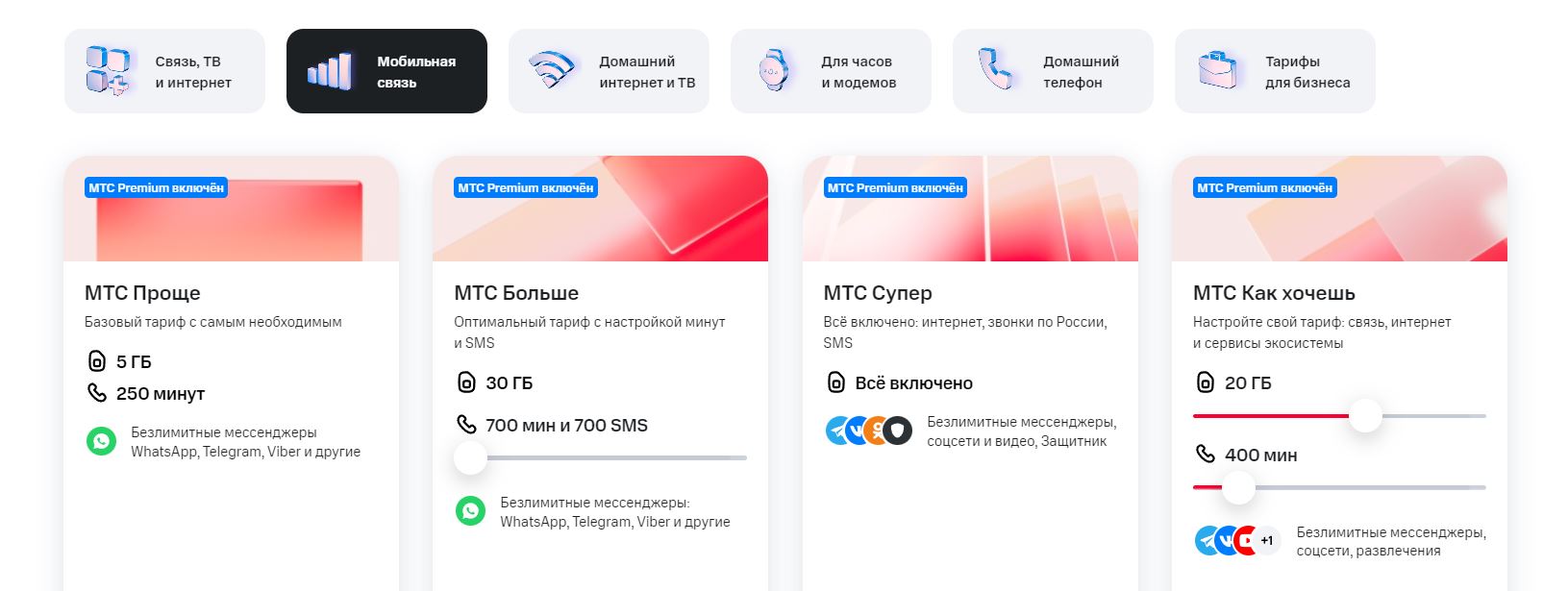This screenshot has width=1568, height=591.
Task: Click the 400 мин slider handle
Action: (1238, 488)
